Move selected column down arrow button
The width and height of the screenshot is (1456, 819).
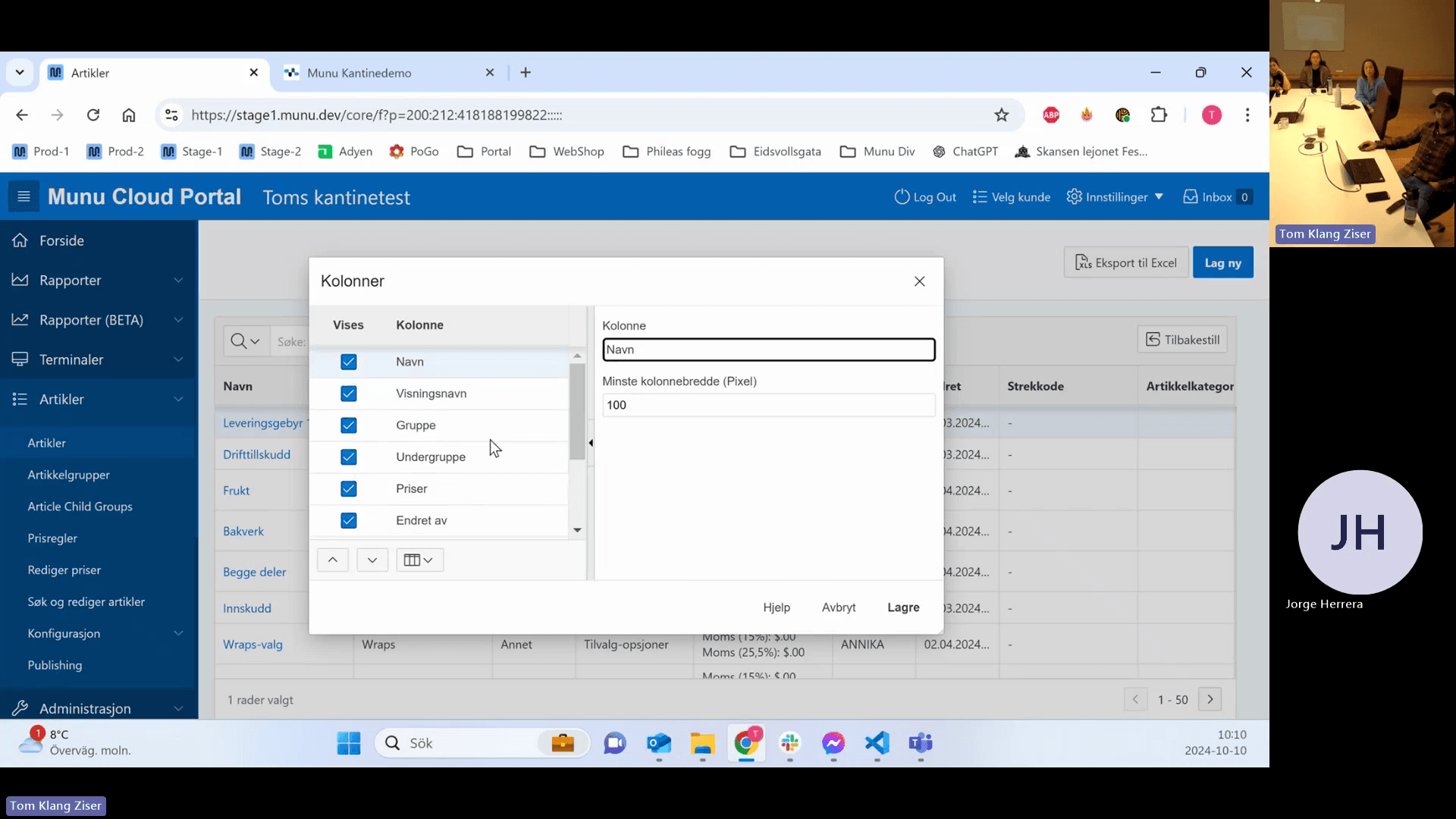[372, 560]
